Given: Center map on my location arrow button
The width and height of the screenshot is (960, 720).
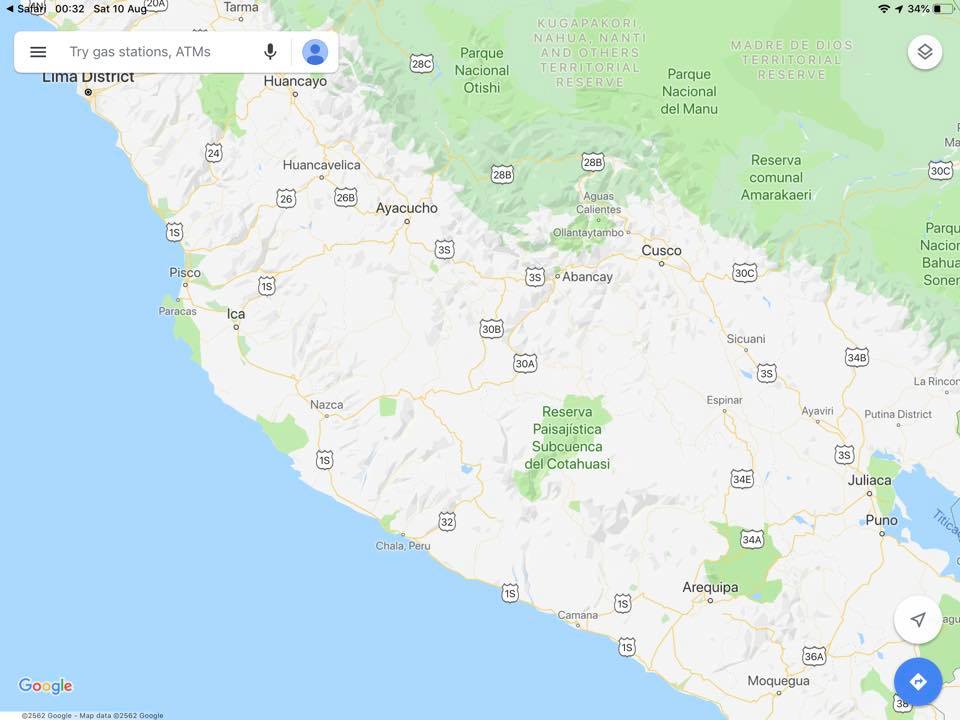Looking at the screenshot, I should coord(917,620).
